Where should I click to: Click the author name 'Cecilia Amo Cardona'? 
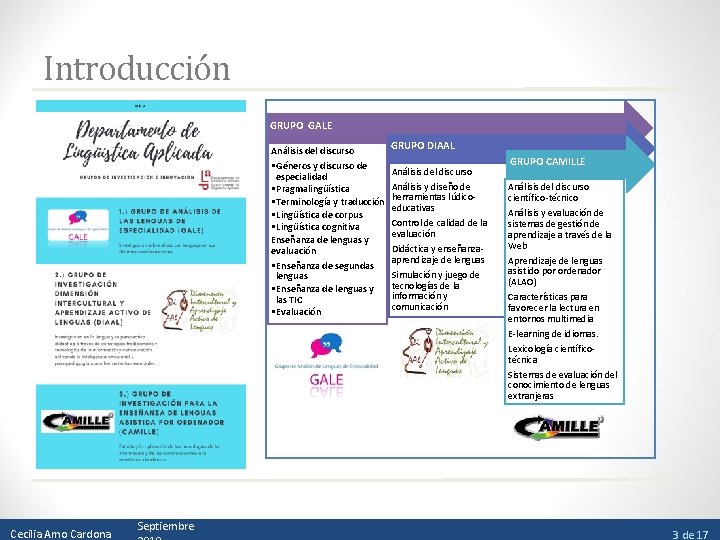61,534
